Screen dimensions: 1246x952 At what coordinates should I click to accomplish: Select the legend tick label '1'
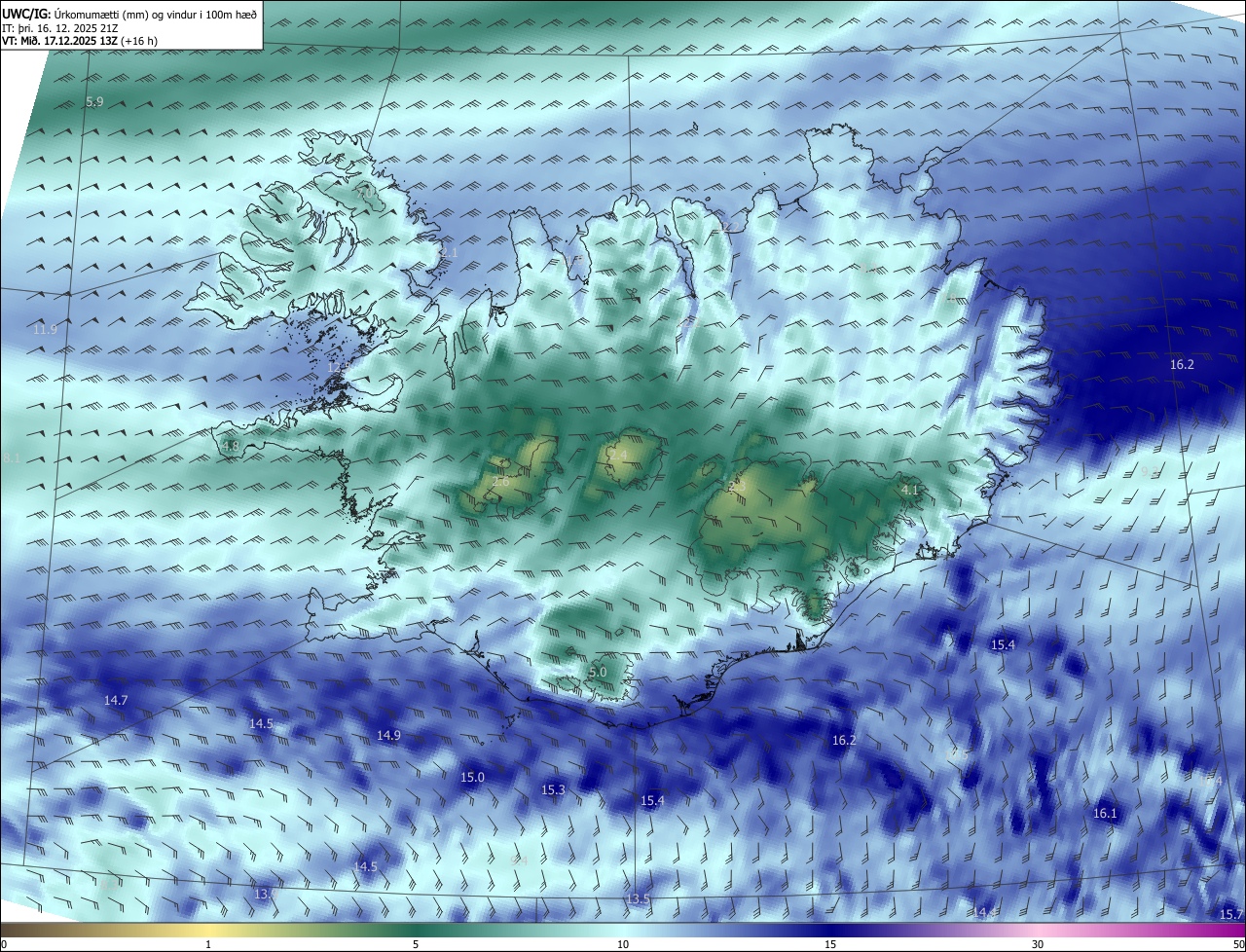(x=208, y=944)
